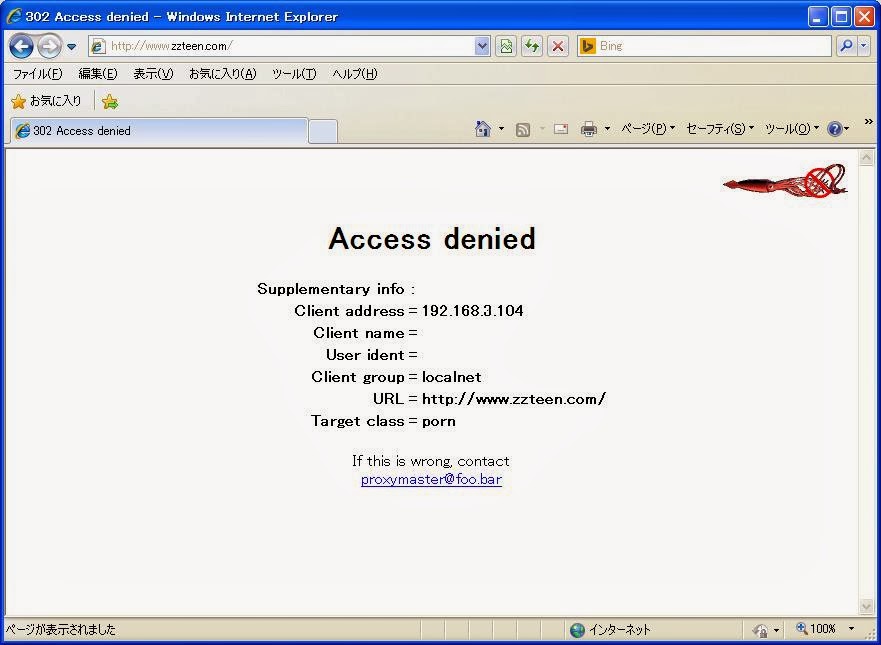The width and height of the screenshot is (881, 645).
Task: Click the blue Help question mark icon
Action: (835, 129)
